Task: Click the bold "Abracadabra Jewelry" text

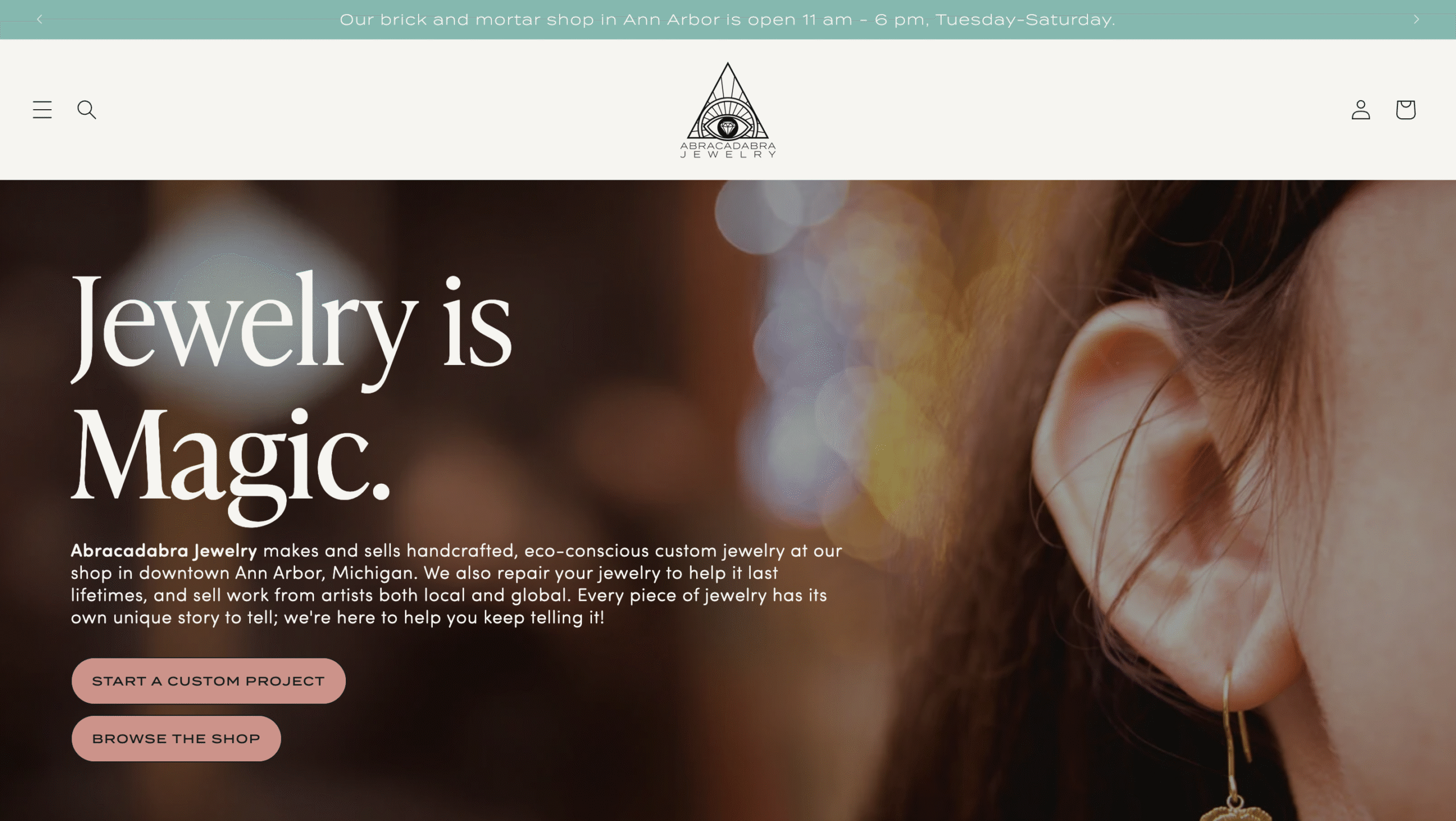Action: point(164,550)
